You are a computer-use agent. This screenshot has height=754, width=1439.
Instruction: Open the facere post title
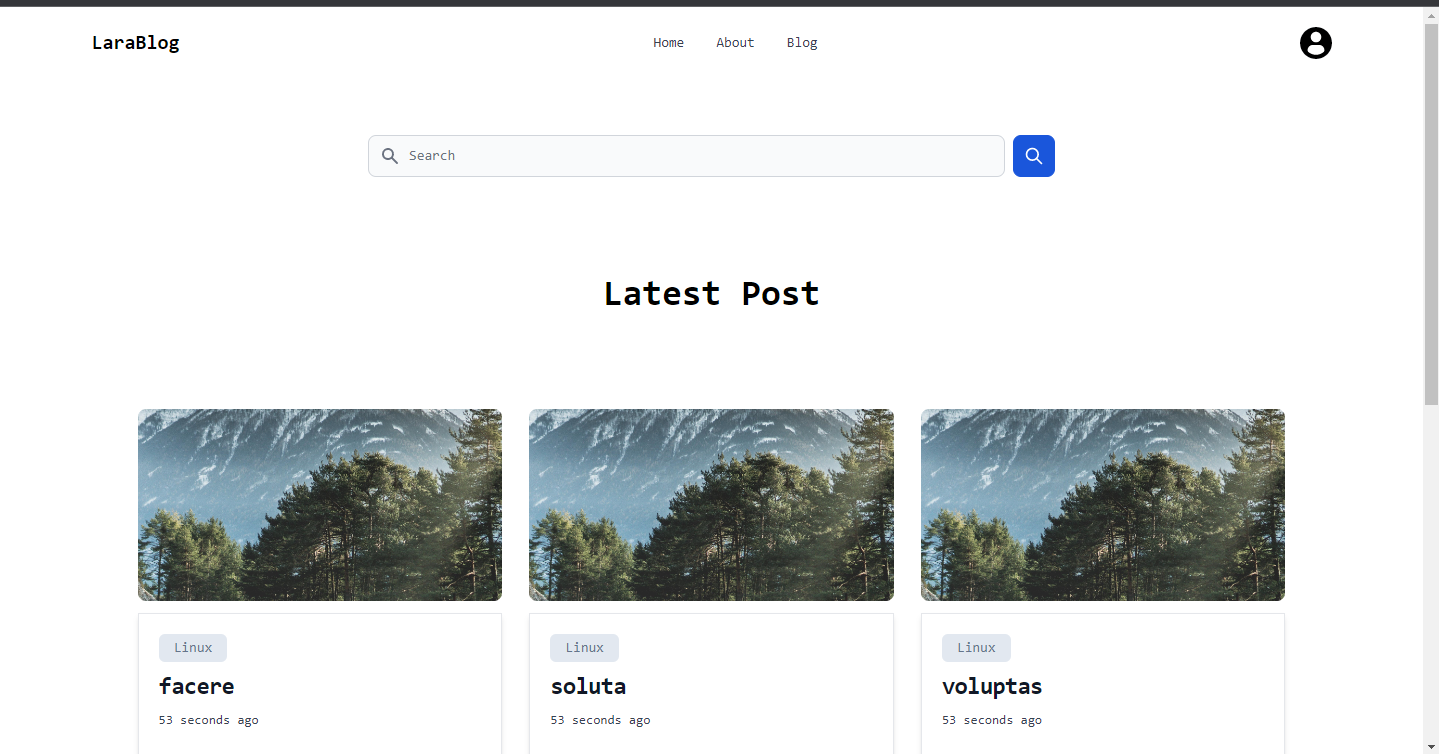coord(196,686)
